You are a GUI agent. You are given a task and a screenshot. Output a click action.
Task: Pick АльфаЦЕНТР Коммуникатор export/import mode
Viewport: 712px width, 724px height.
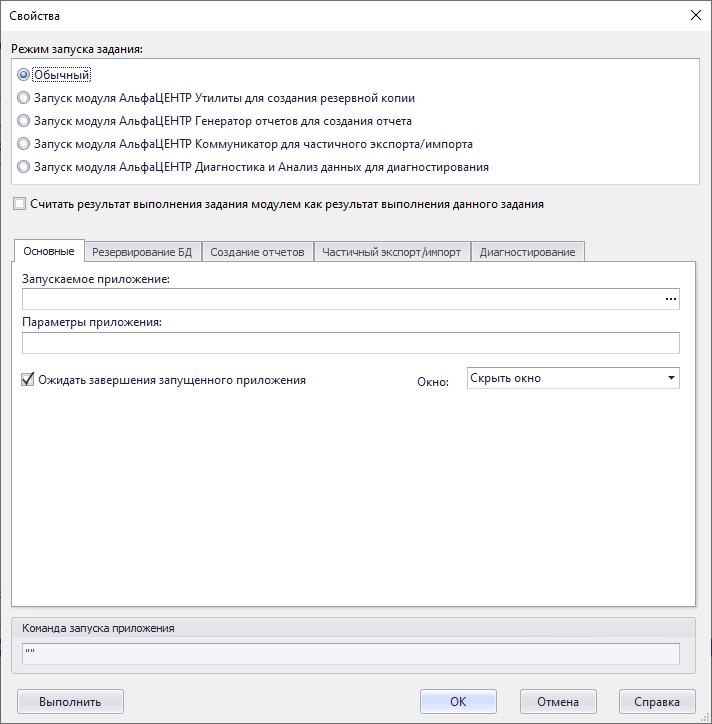(24, 144)
